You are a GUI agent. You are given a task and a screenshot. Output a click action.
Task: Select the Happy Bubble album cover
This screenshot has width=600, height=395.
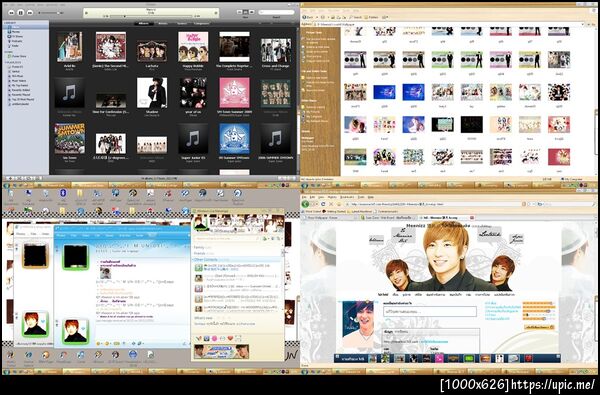tap(193, 47)
